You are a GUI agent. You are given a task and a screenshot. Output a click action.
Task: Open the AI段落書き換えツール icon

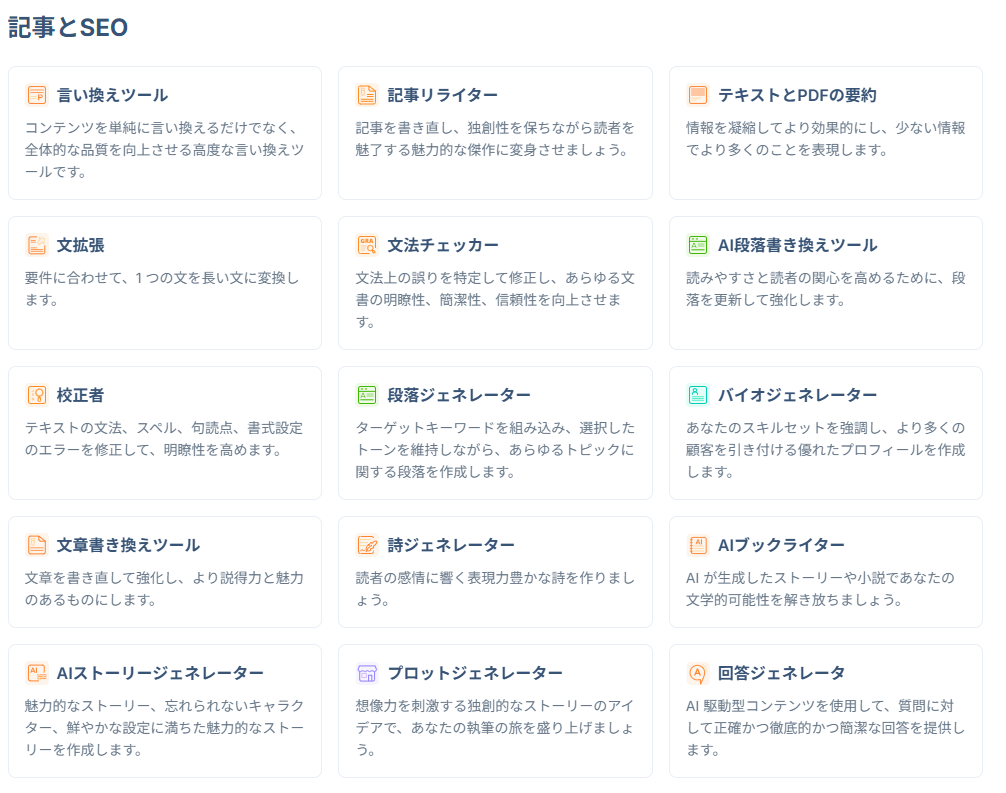[x=695, y=244]
